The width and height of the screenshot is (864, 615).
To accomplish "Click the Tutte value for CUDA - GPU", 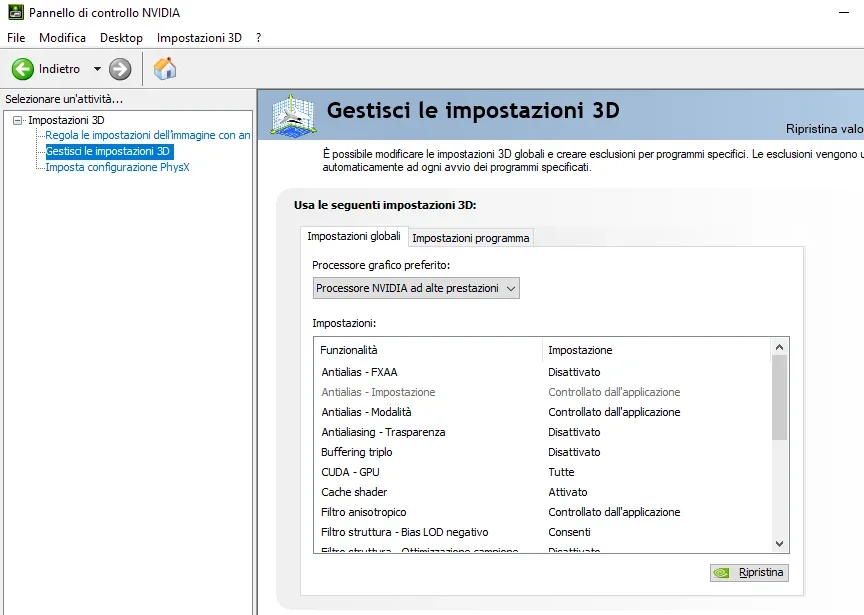I will click(561, 472).
